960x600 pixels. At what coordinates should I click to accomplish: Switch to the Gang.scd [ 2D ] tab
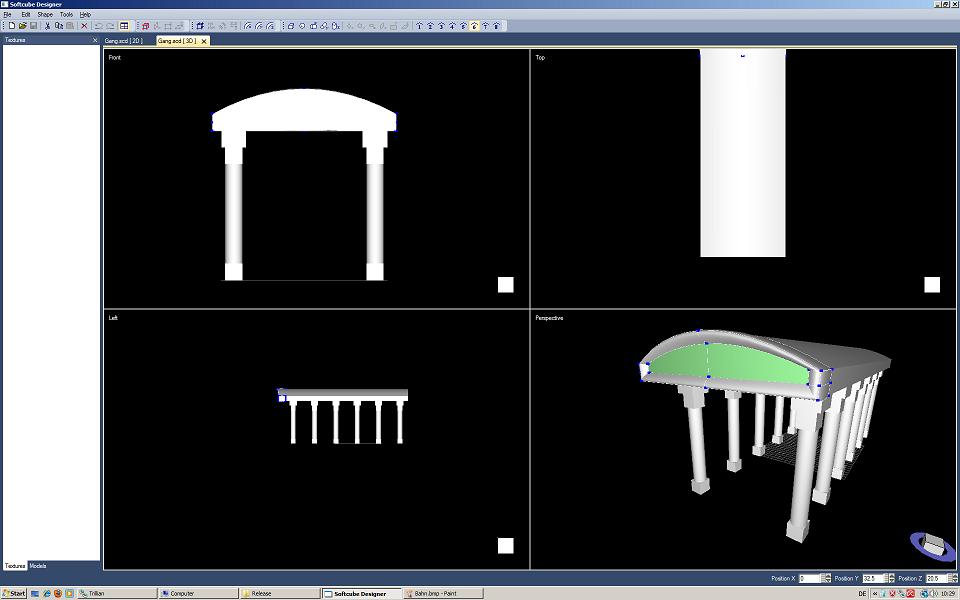(x=124, y=41)
